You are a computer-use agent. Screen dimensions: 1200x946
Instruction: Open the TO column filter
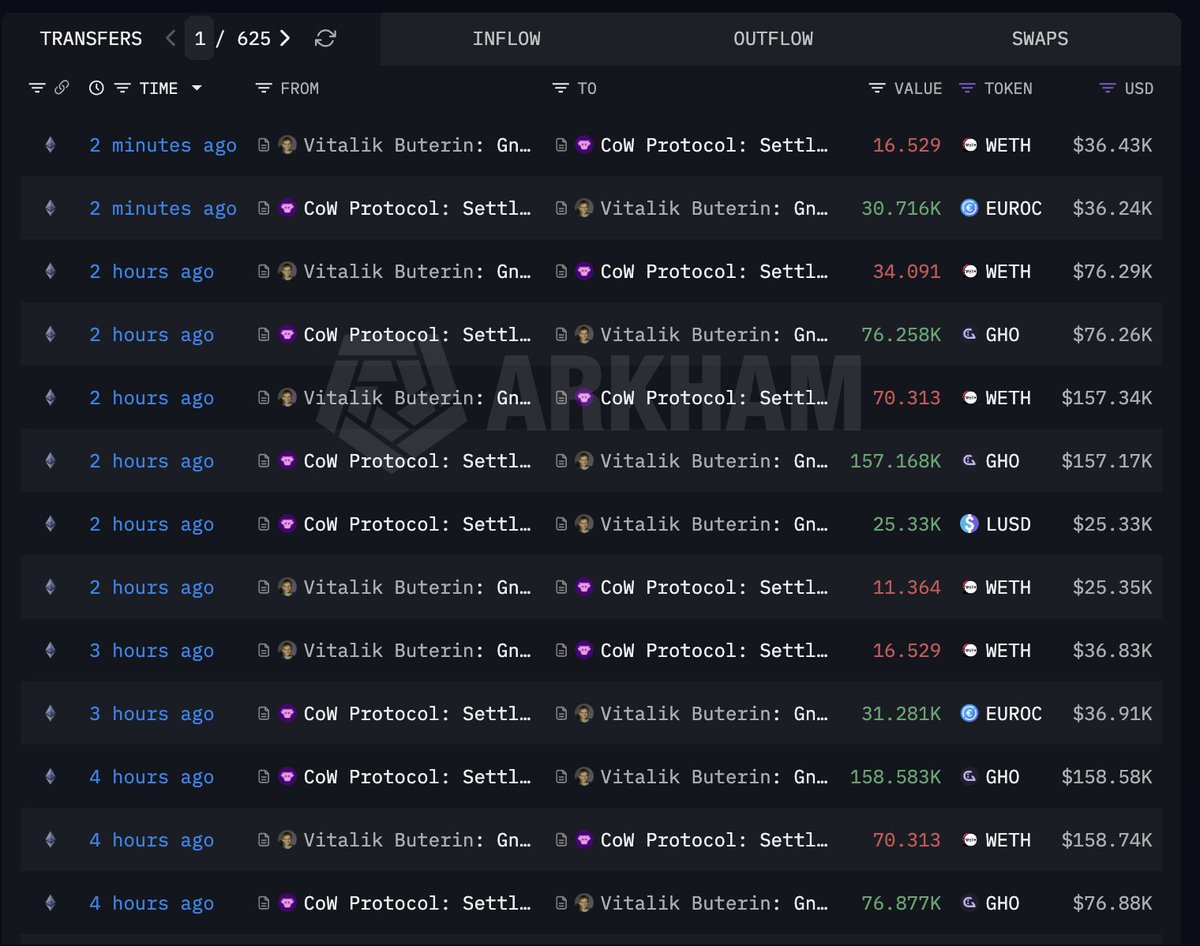pyautogui.click(x=560, y=88)
